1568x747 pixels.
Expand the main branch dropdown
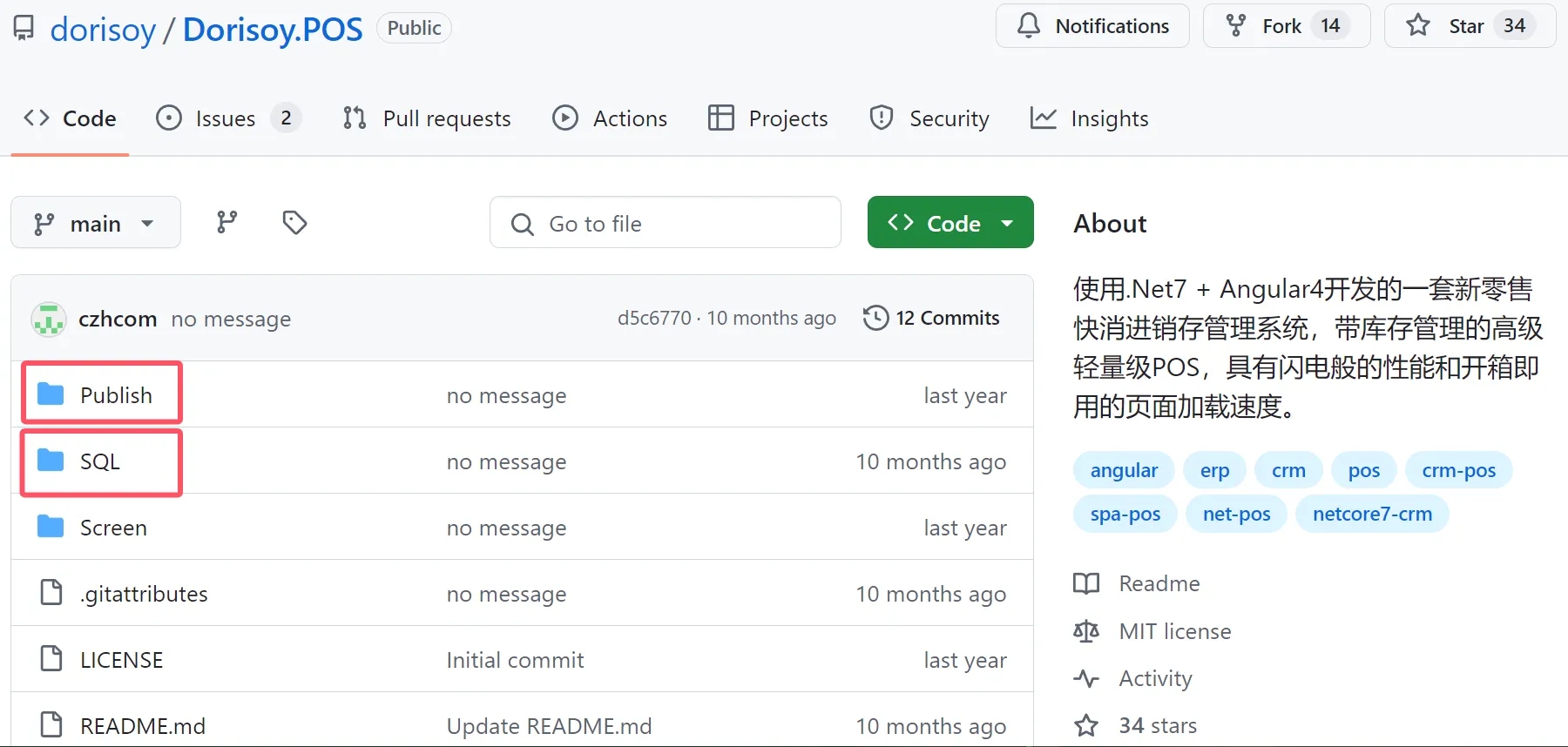(x=95, y=224)
